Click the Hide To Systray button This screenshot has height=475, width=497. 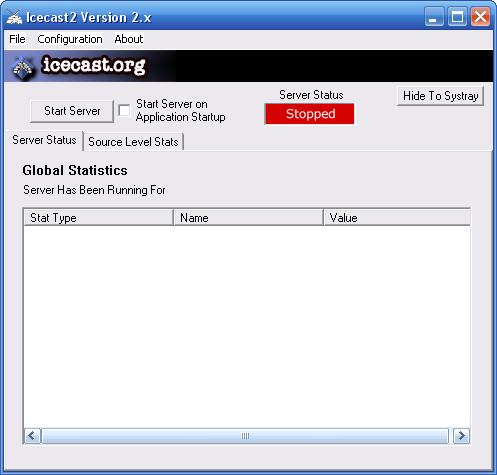pos(440,96)
